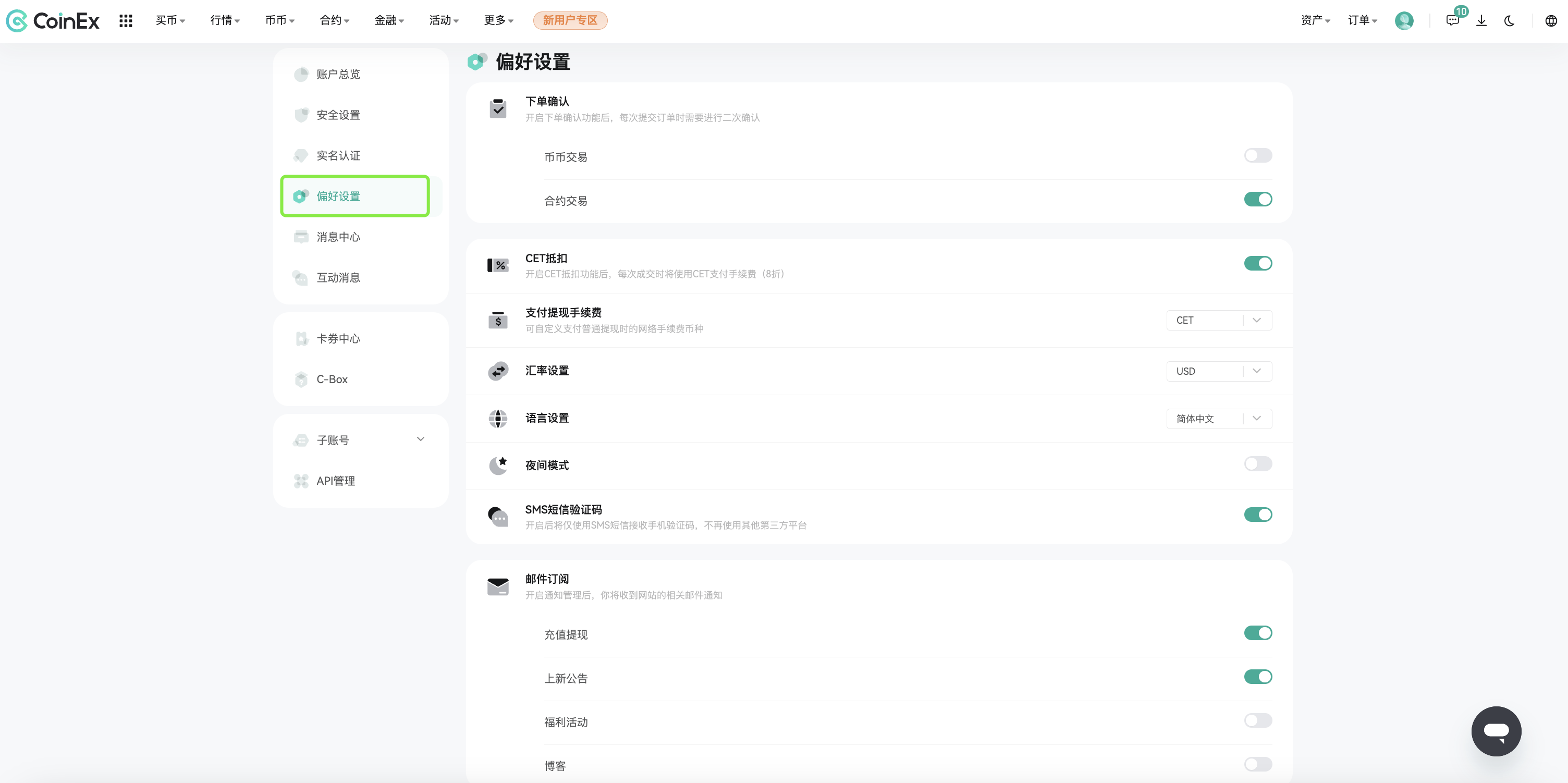The height and width of the screenshot is (783, 1568).
Task: Click the 卡券中心 sidebar icon
Action: [x=301, y=338]
